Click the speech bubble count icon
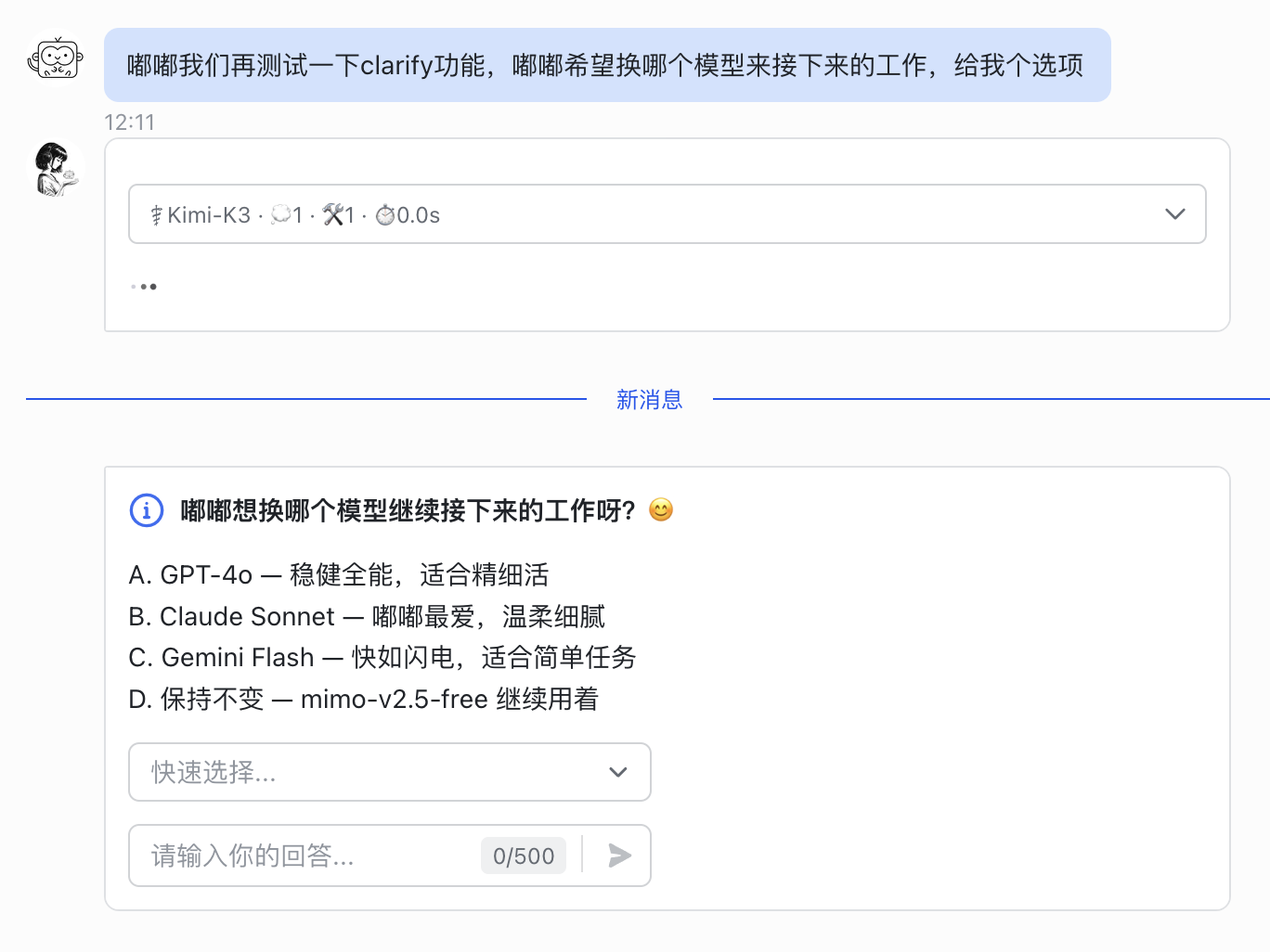1270x952 pixels. [281, 215]
